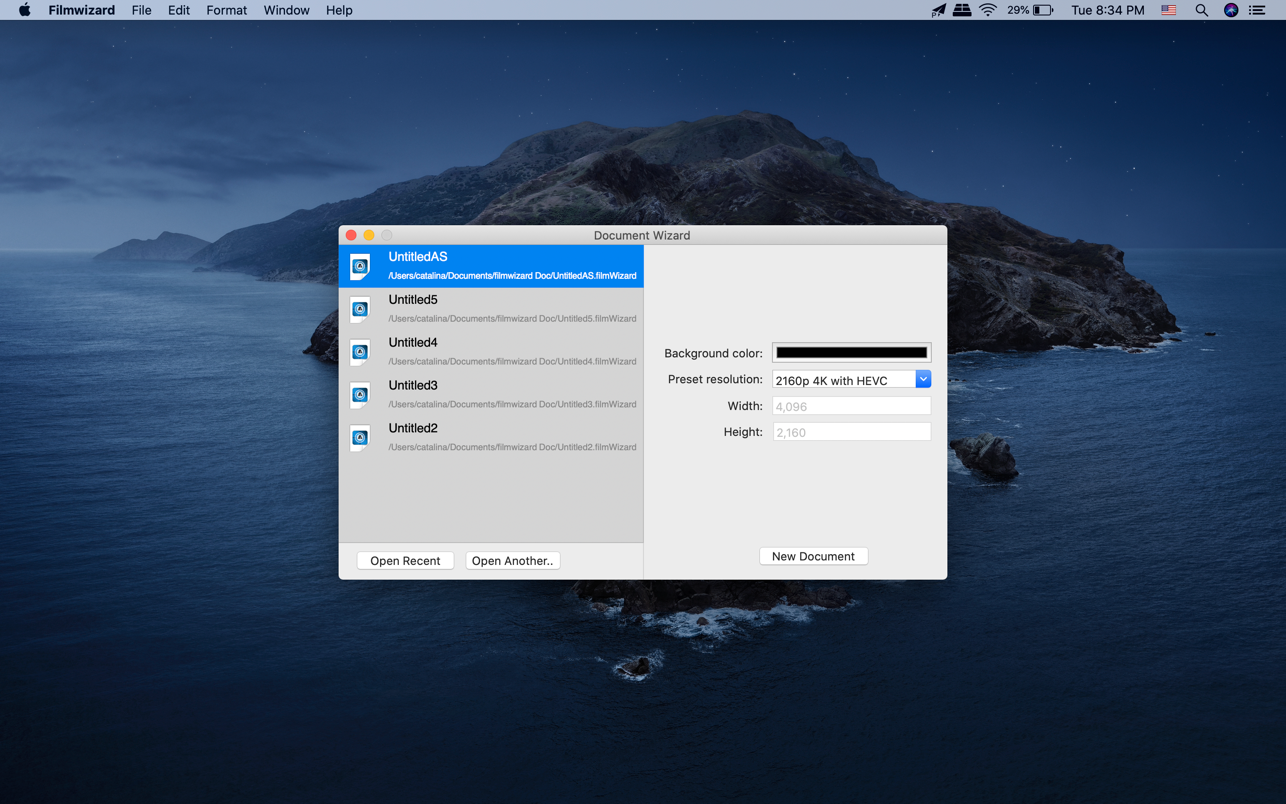This screenshot has height=804, width=1286.
Task: Click the Open Another.. button
Action: click(x=512, y=561)
